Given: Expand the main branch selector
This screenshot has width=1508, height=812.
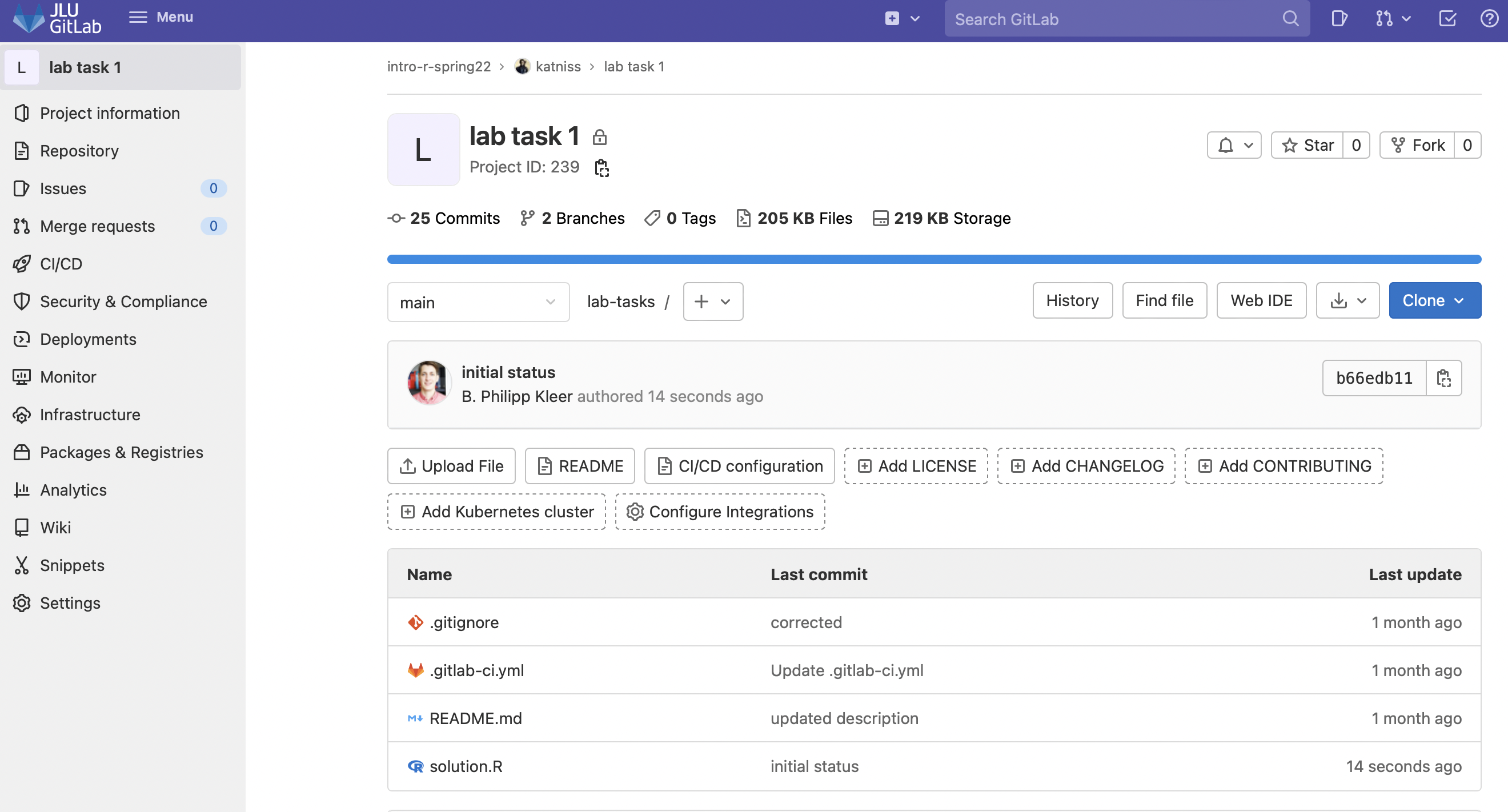Looking at the screenshot, I should pos(478,302).
